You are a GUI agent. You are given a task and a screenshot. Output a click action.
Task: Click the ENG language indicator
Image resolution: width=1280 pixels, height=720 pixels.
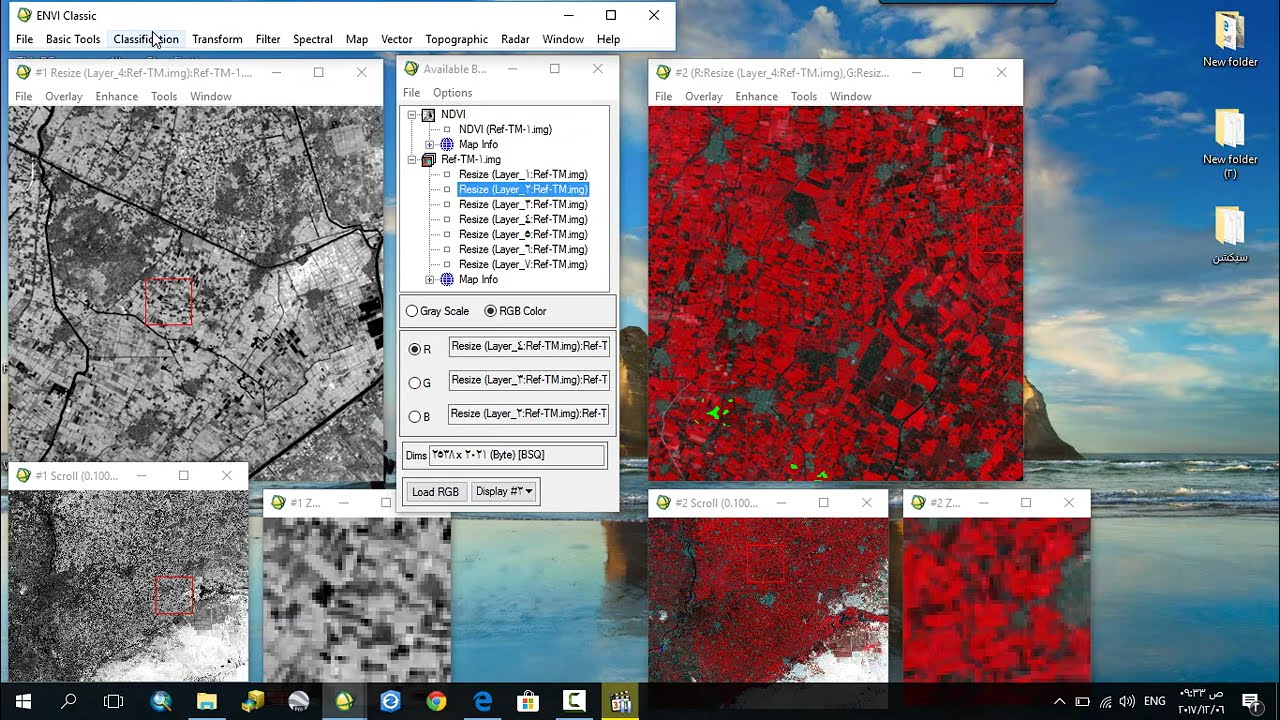[x=1154, y=702]
